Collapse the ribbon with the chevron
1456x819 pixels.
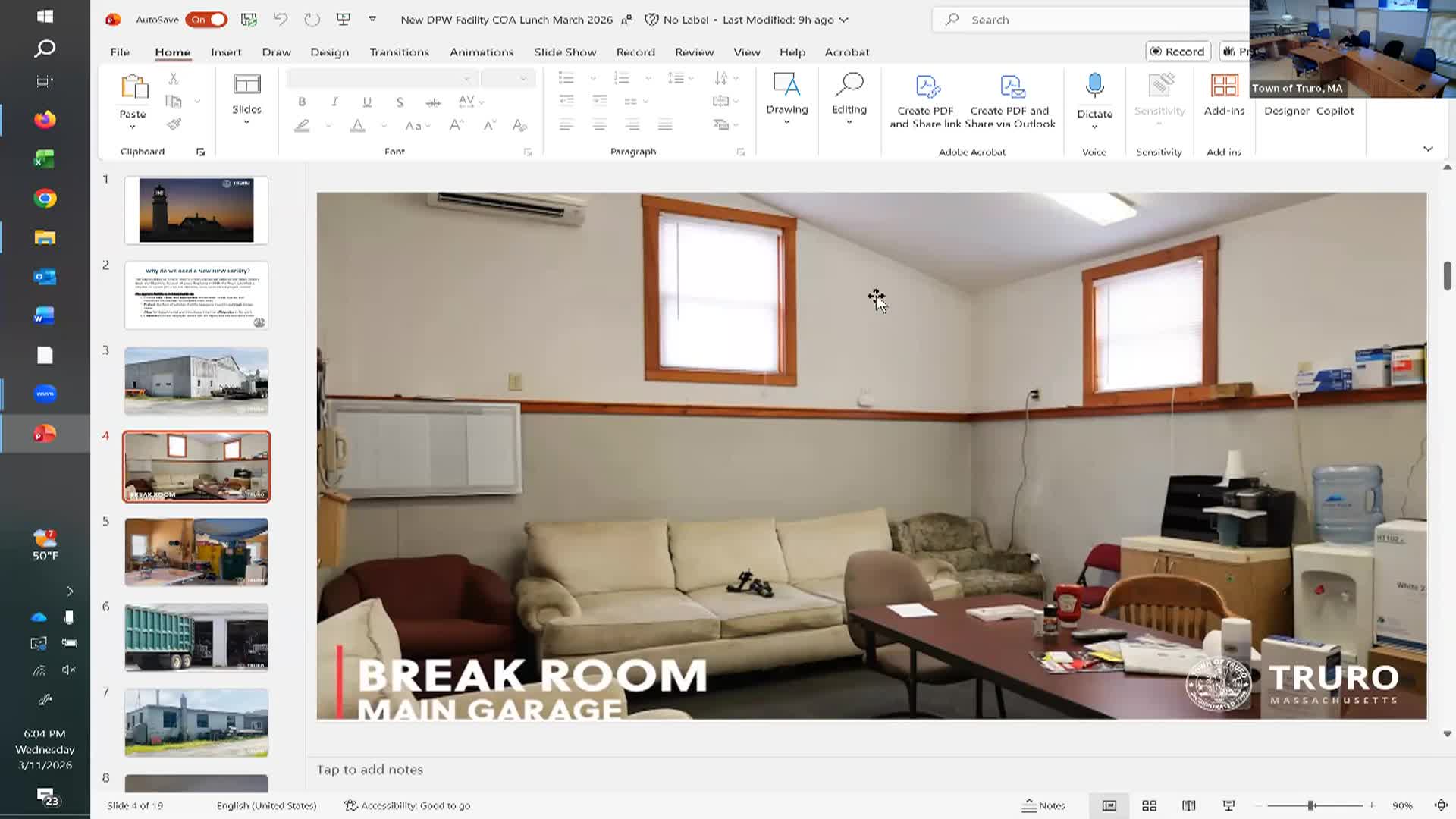click(1428, 149)
